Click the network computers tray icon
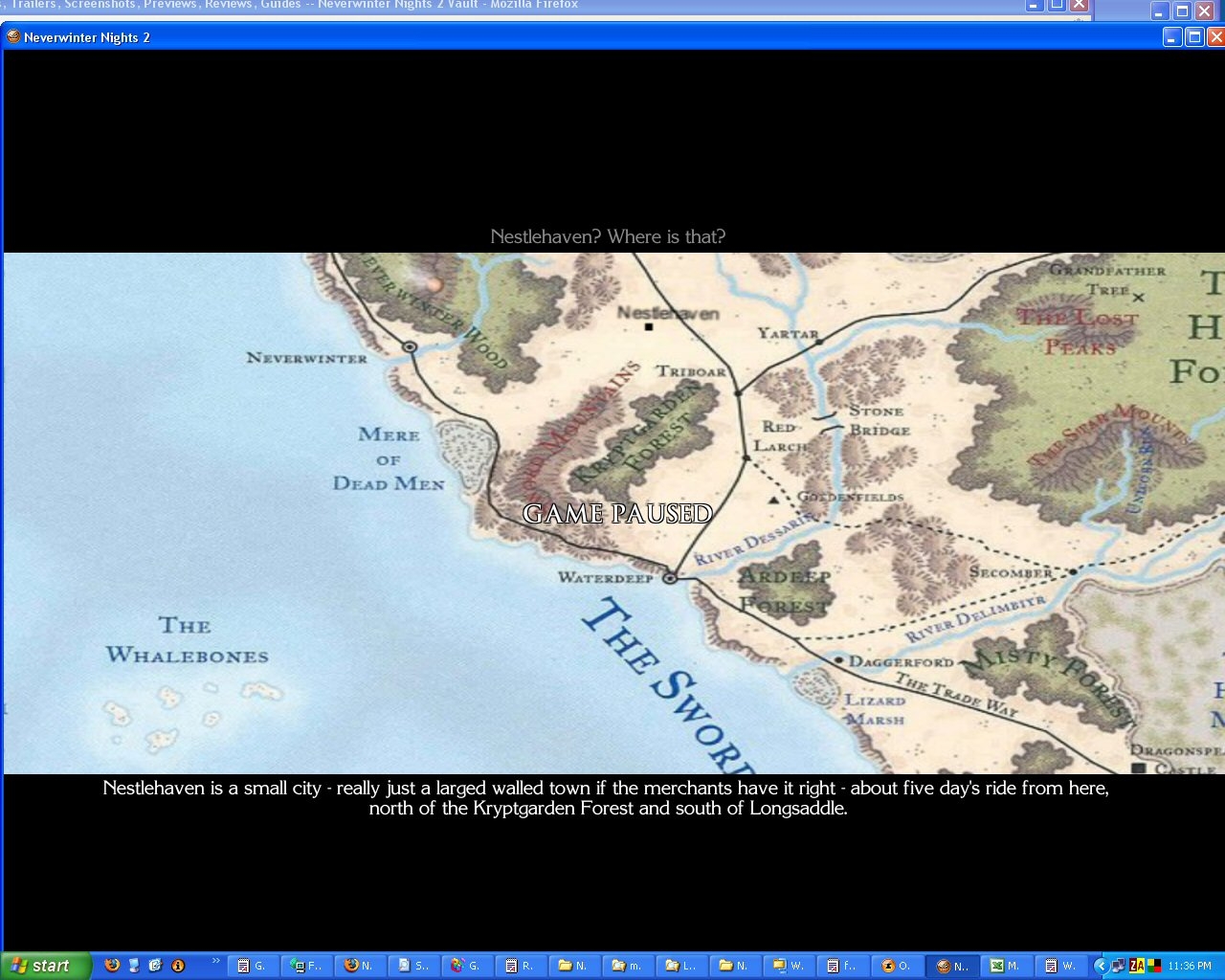This screenshot has height=980, width=1225. [1118, 966]
